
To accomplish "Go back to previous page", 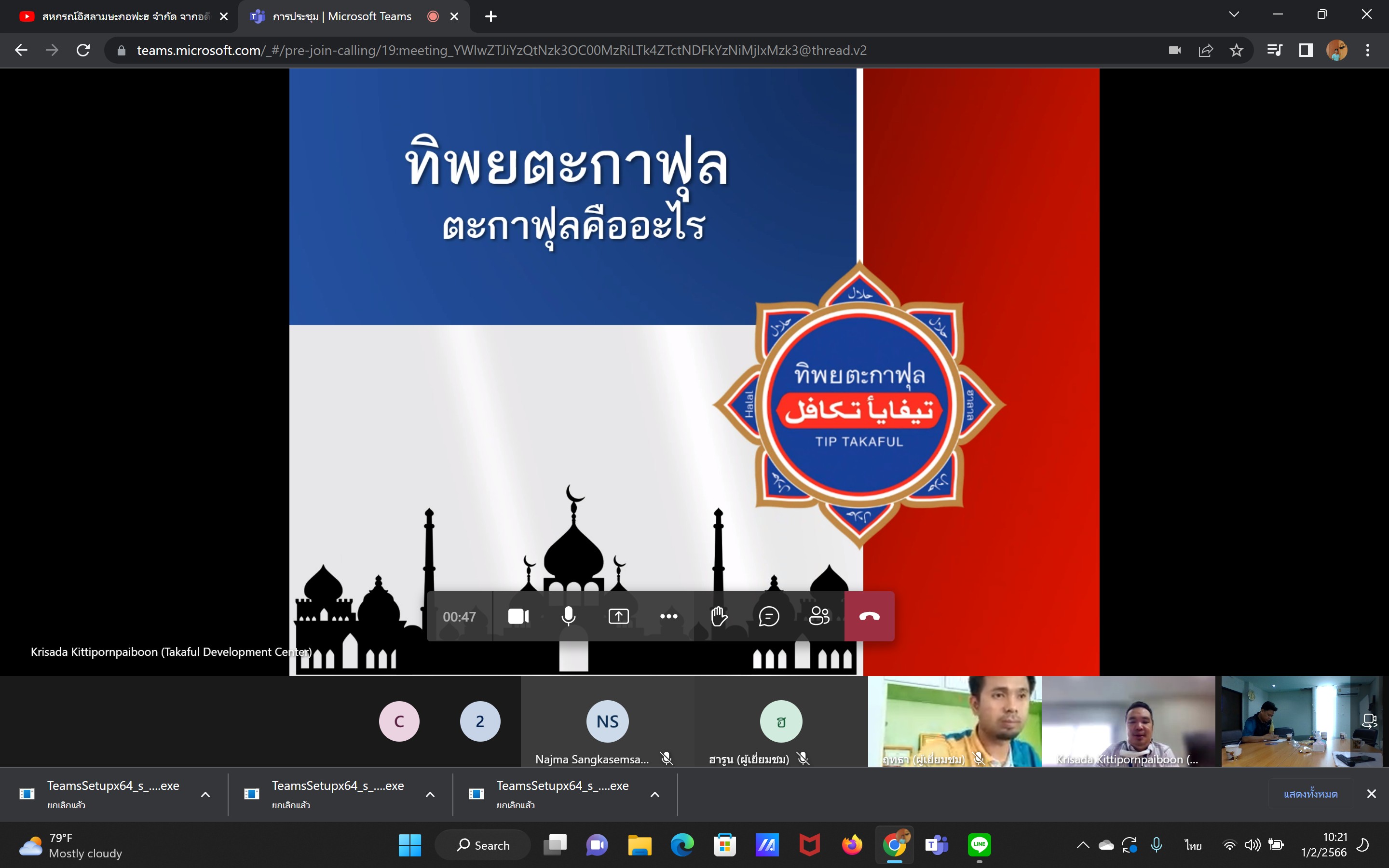I will [x=21, y=51].
